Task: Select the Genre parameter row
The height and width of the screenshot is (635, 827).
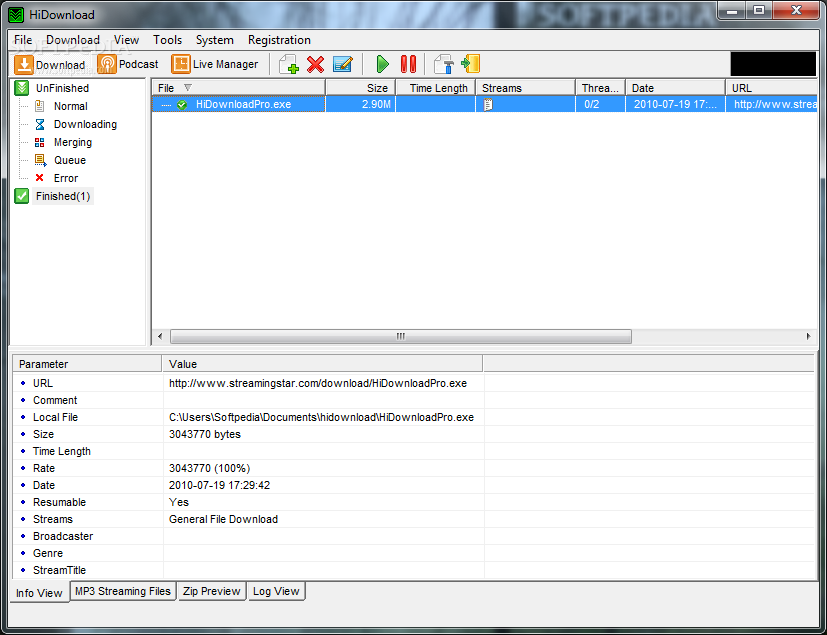Action: [414, 553]
